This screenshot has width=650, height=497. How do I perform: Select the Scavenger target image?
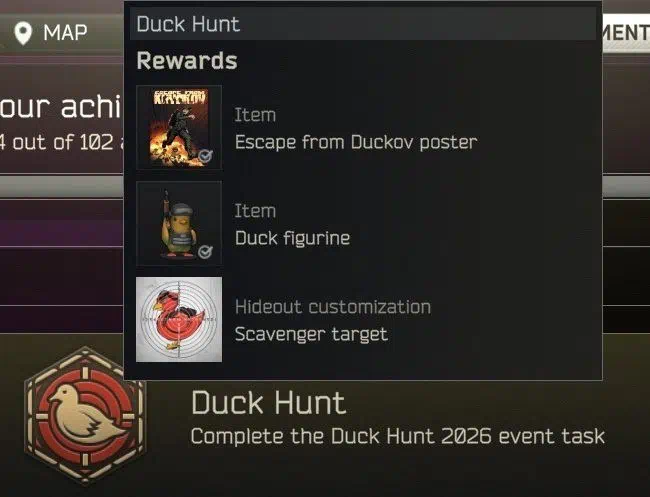[x=179, y=320]
